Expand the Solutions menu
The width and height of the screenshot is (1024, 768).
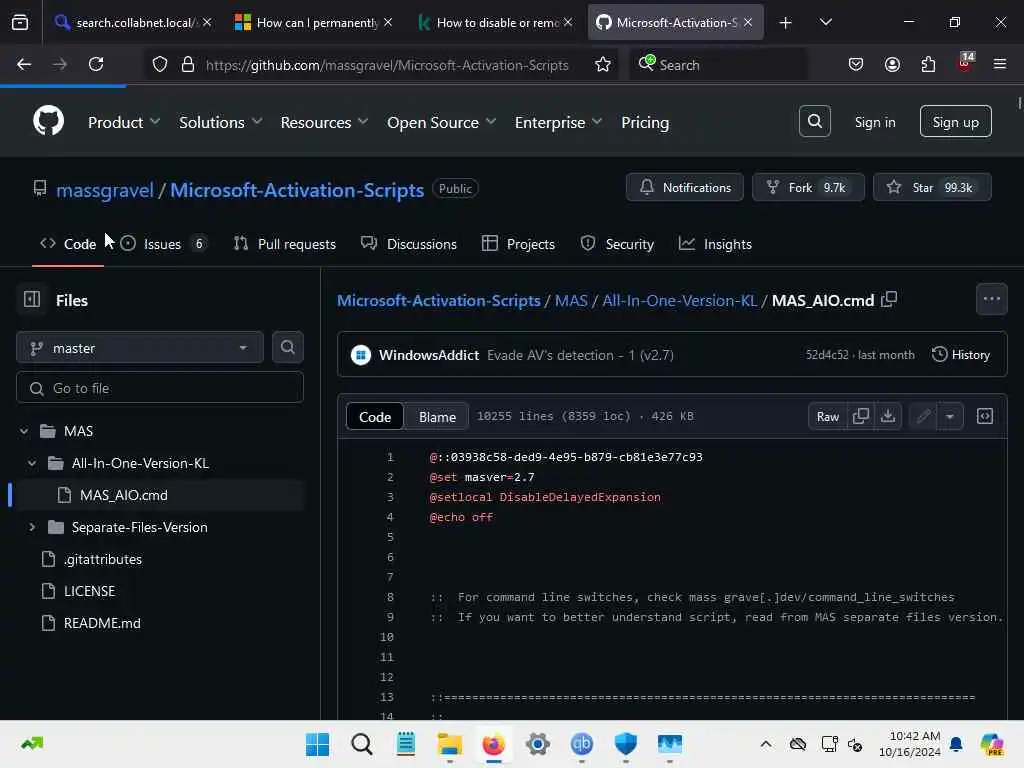point(220,122)
